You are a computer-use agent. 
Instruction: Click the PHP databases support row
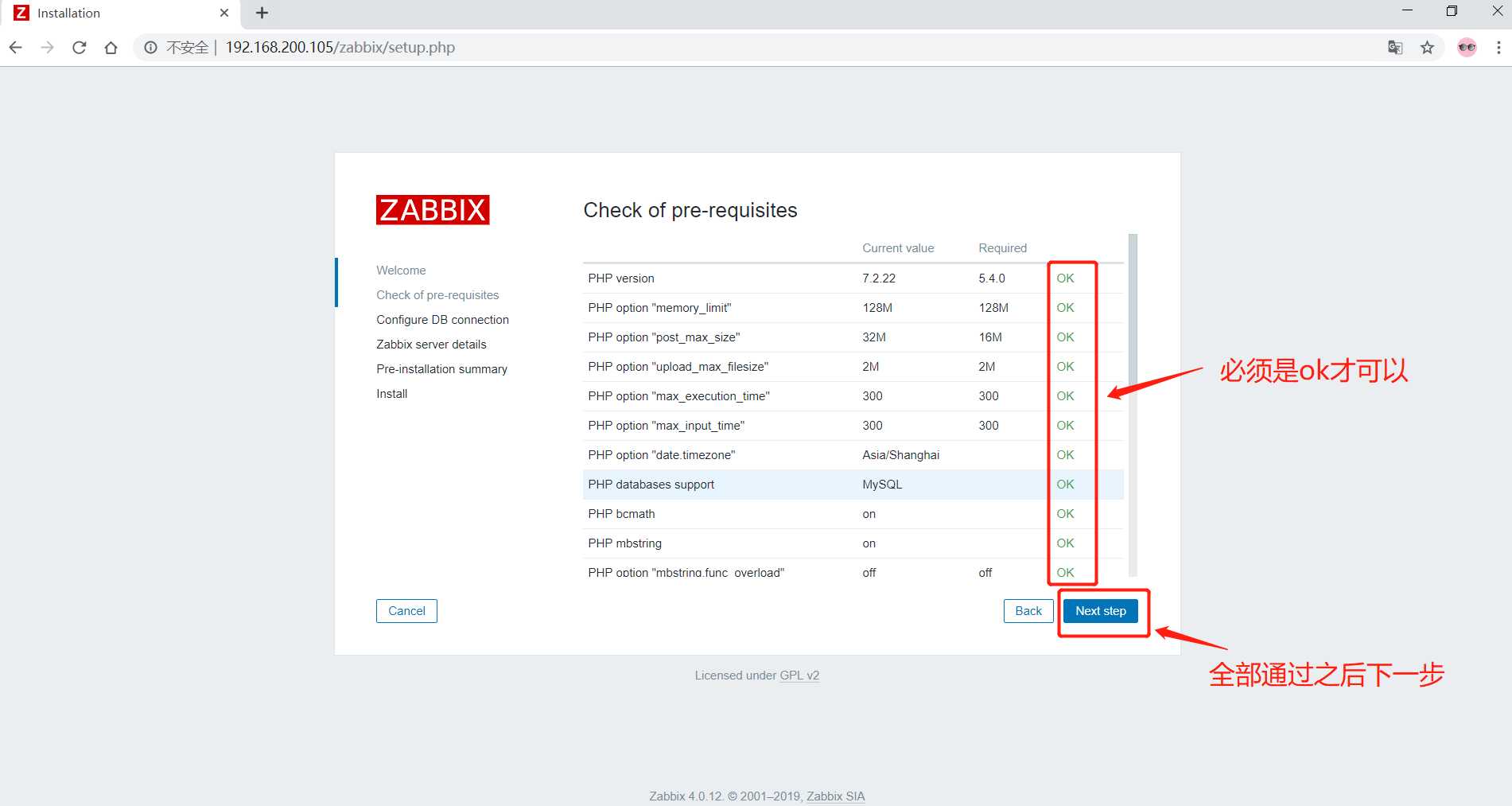click(x=853, y=485)
